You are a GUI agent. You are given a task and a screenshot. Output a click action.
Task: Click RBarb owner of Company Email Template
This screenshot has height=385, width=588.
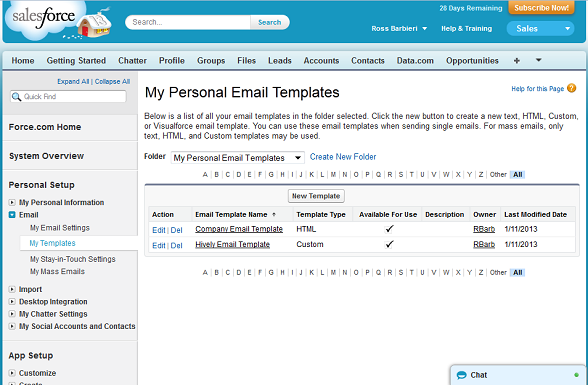coord(484,229)
